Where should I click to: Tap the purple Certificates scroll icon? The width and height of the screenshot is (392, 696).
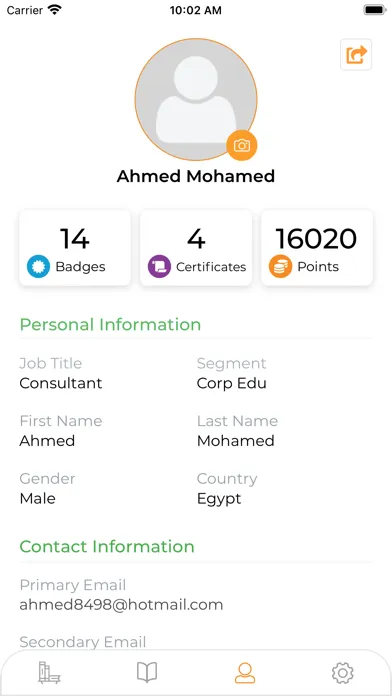click(x=159, y=267)
